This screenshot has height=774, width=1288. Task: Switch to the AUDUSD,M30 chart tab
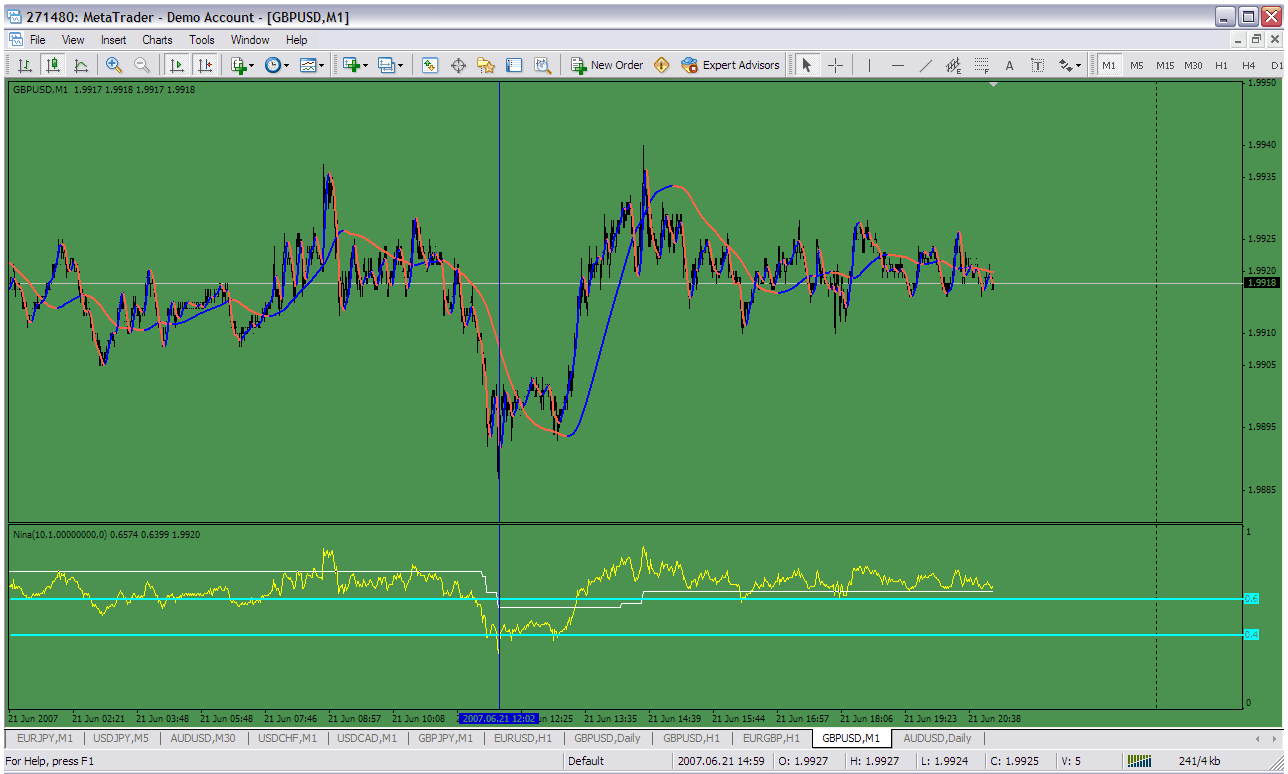[x=203, y=739]
